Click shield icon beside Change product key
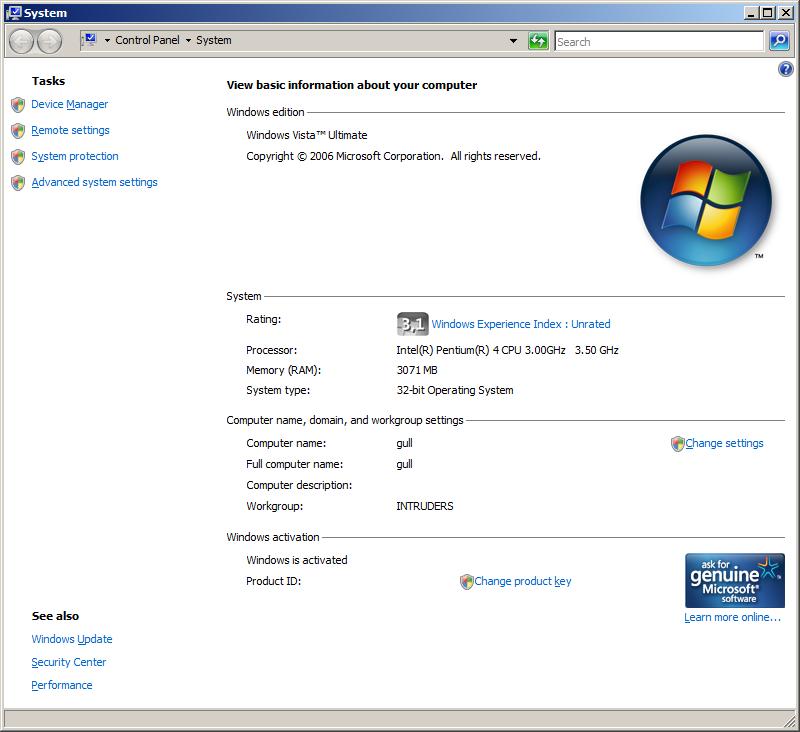The image size is (800, 732). 466,582
